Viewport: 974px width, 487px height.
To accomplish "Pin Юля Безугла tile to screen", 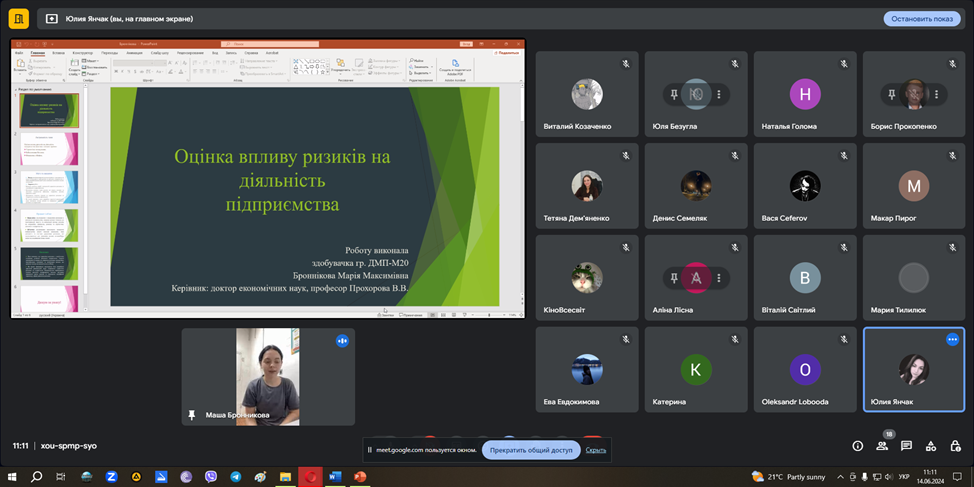I will pyautogui.click(x=673, y=94).
